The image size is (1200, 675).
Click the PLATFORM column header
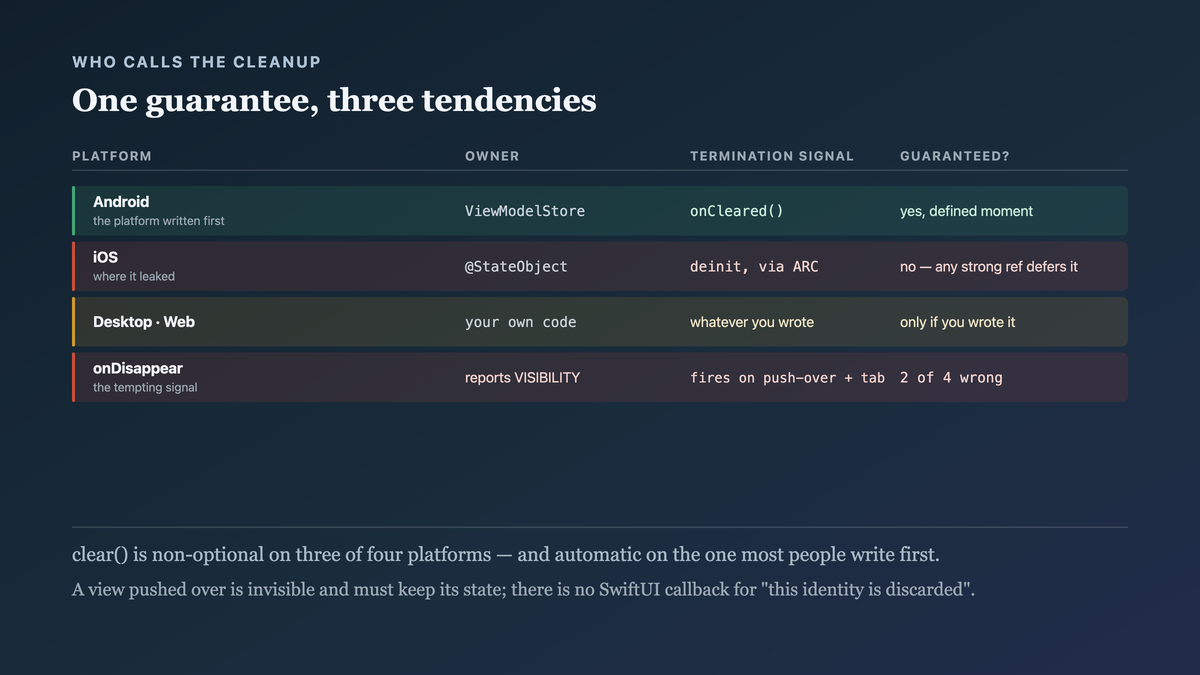point(112,156)
